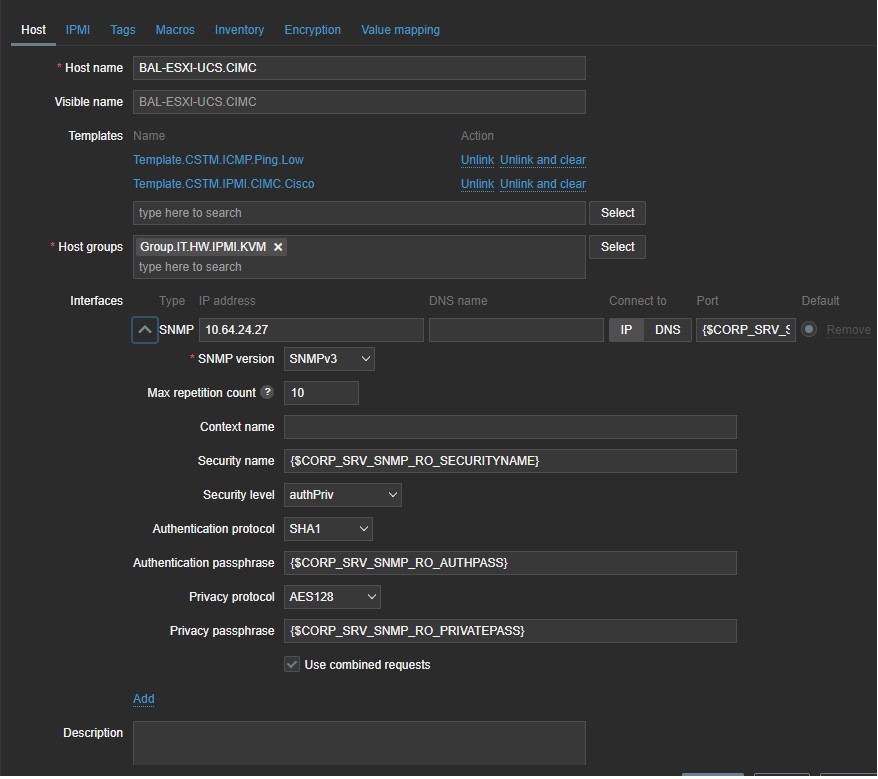Image resolution: width=878 pixels, height=779 pixels.
Task: Select the Default interface radio button
Action: tap(809, 330)
